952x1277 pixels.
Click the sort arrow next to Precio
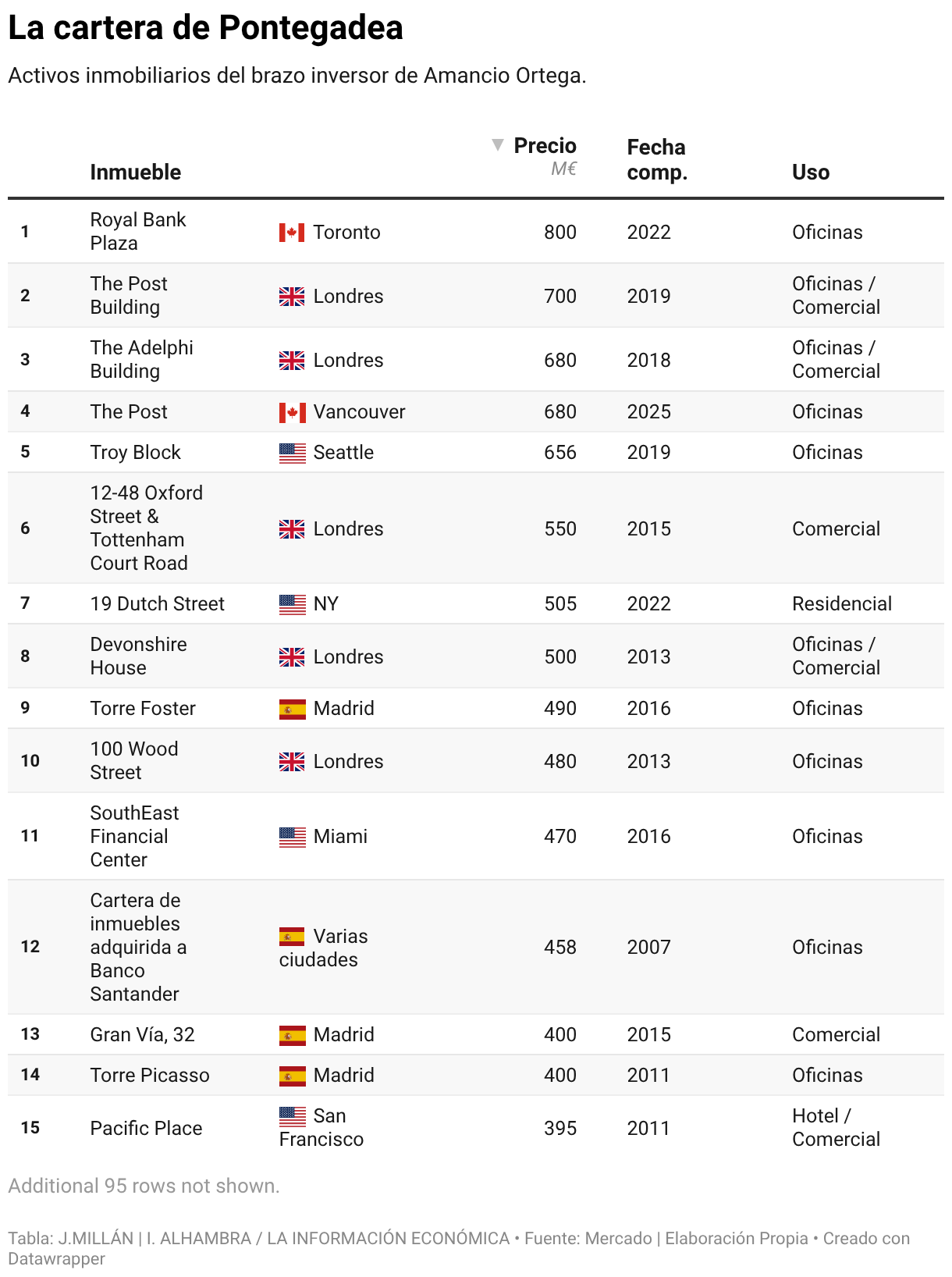pos(497,145)
